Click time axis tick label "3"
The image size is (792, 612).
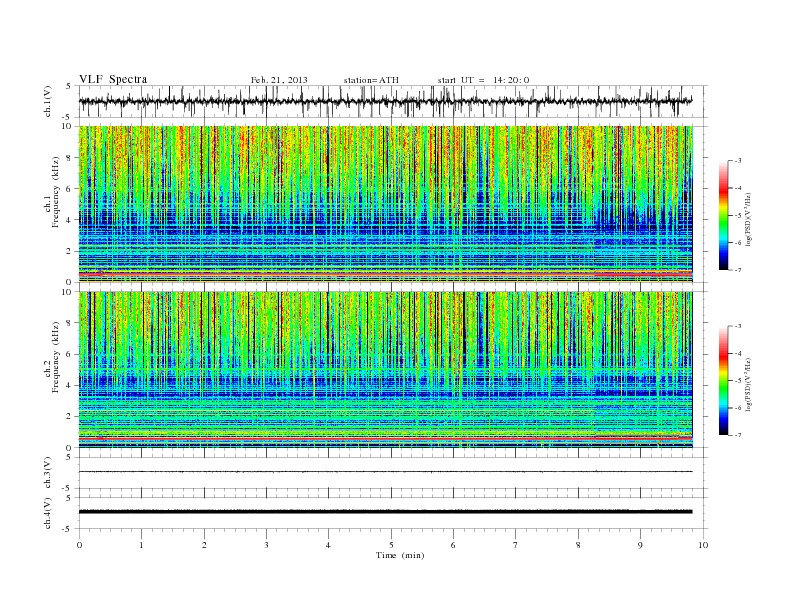tap(266, 545)
